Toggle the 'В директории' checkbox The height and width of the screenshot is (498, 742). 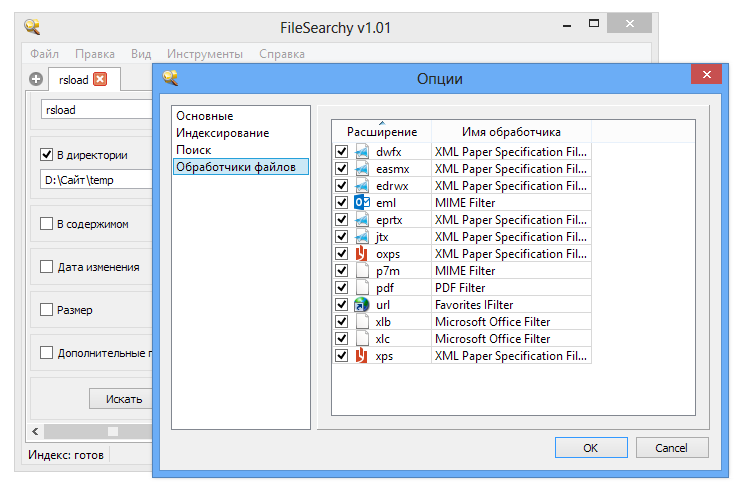click(46, 155)
